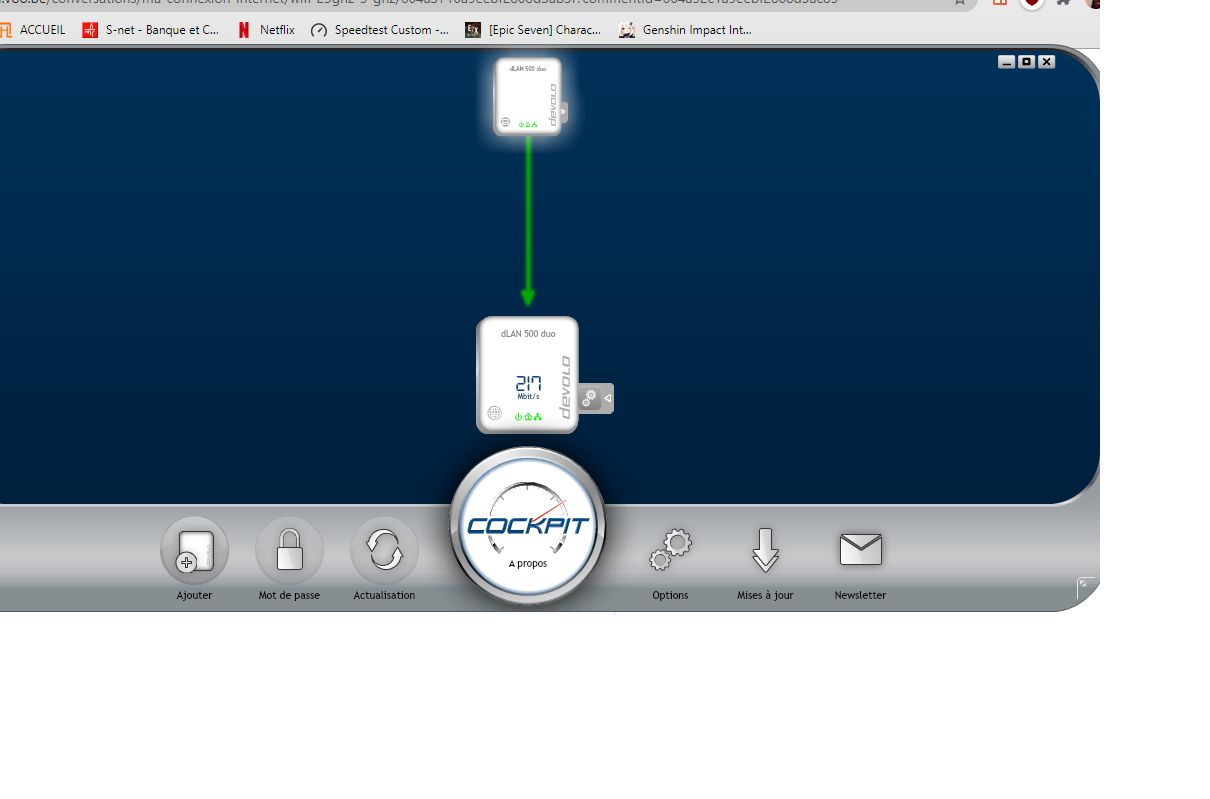Image resolution: width=1210 pixels, height=799 pixels.
Task: Open the Options gears icon
Action: point(670,550)
